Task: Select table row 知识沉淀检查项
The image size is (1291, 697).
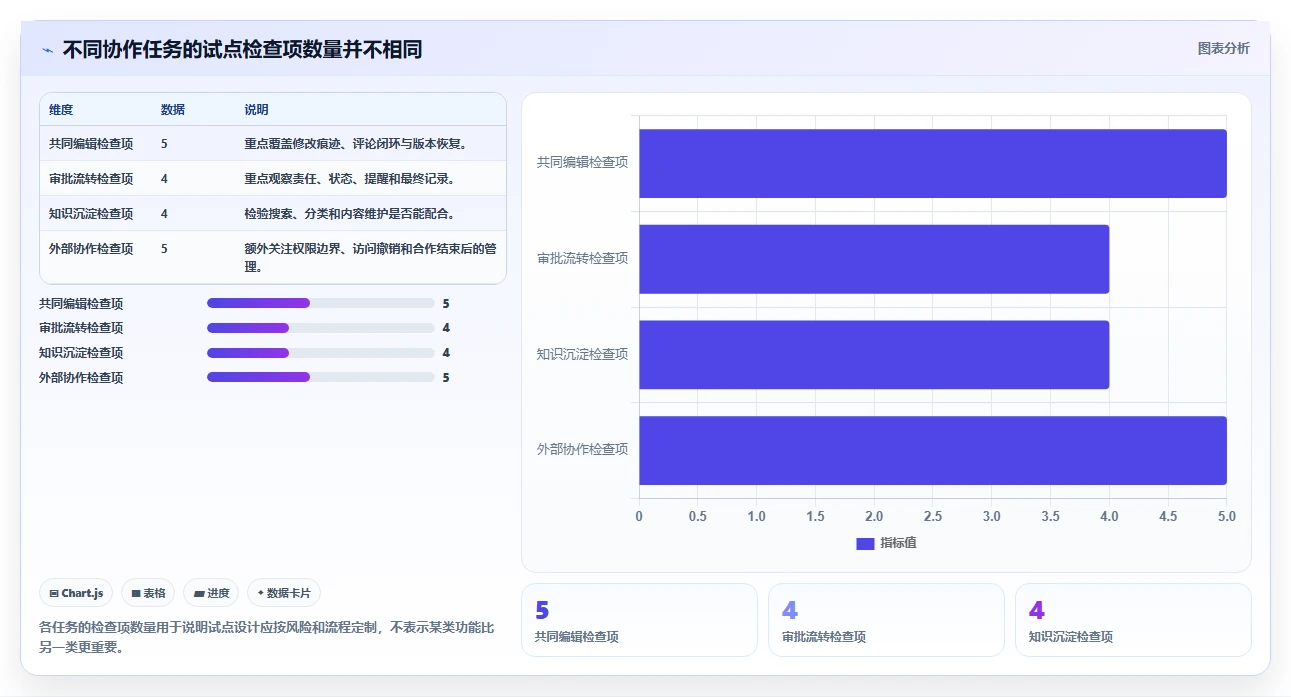Action: 273,214
